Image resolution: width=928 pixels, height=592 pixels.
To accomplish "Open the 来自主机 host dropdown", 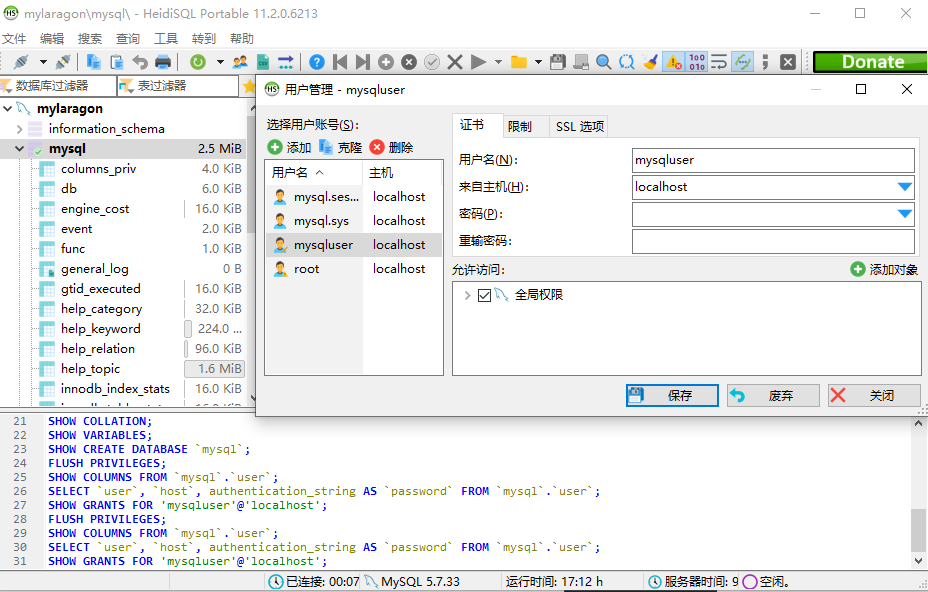I will pyautogui.click(x=904, y=187).
